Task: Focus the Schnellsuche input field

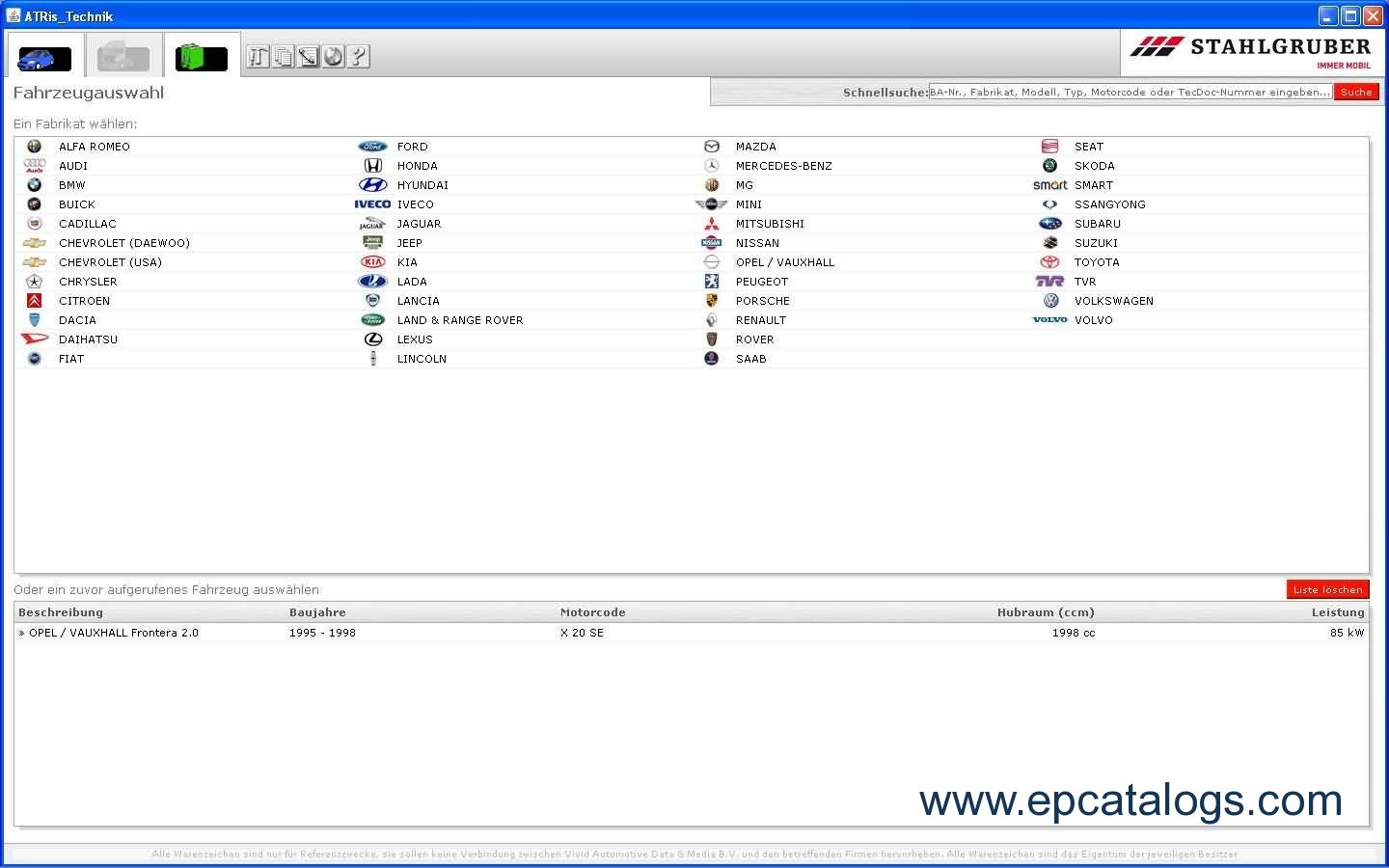Action: pos(1130,93)
